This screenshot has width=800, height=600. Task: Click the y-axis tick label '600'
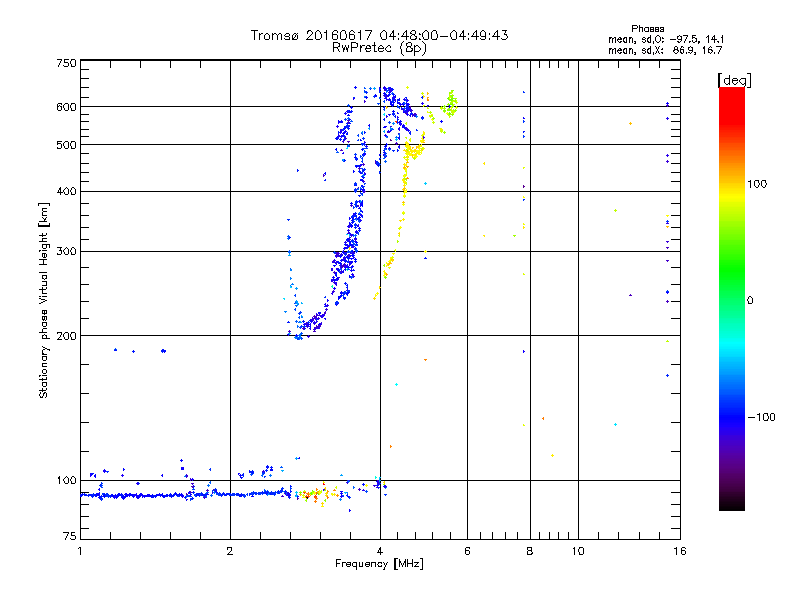tap(66, 107)
